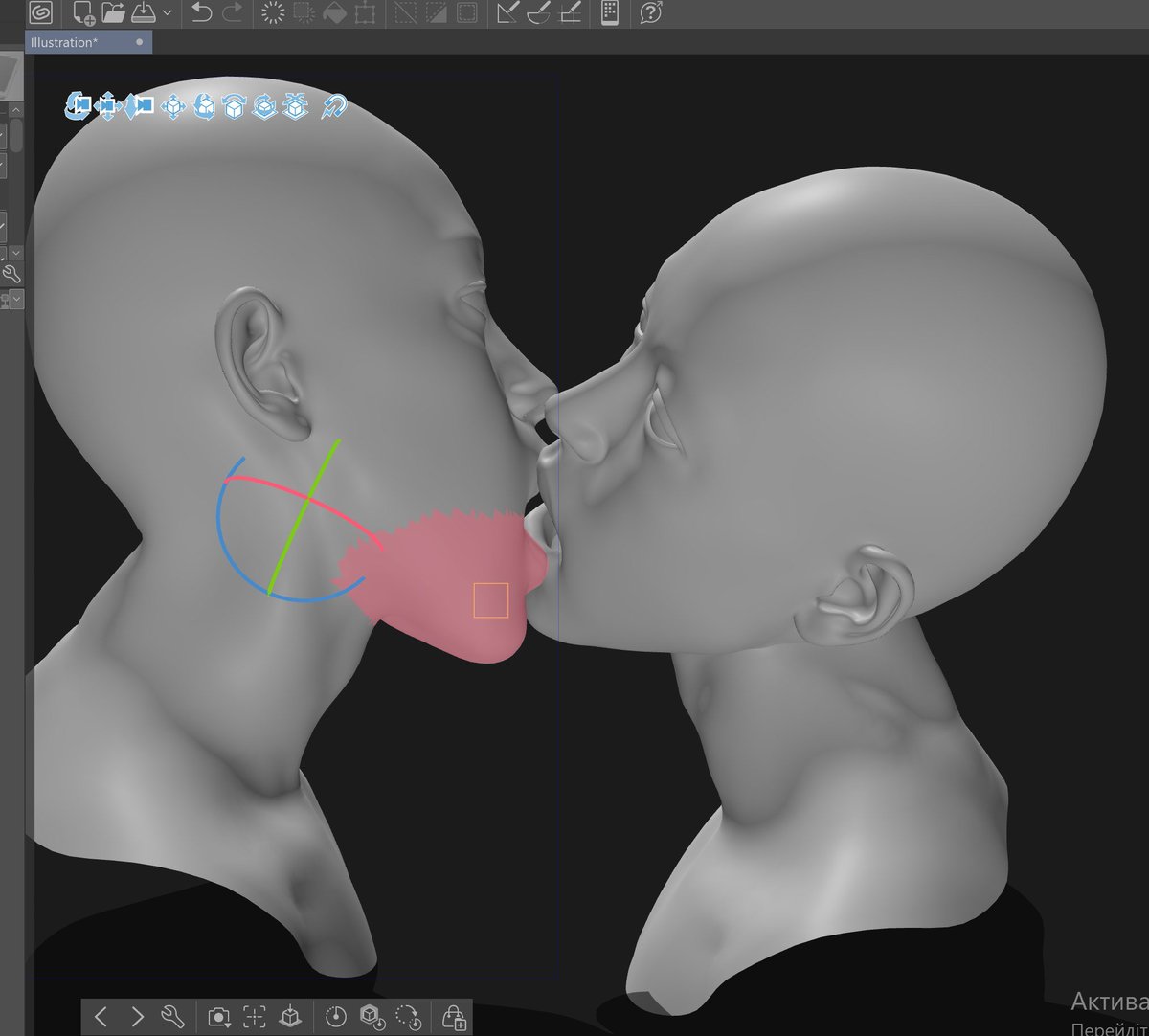
Task: Click Scale/Rotate transform icon in toolbar
Action: tap(364, 12)
